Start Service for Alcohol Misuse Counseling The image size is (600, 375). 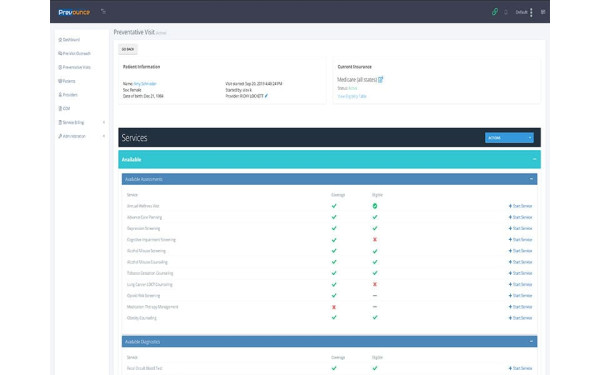pos(520,262)
